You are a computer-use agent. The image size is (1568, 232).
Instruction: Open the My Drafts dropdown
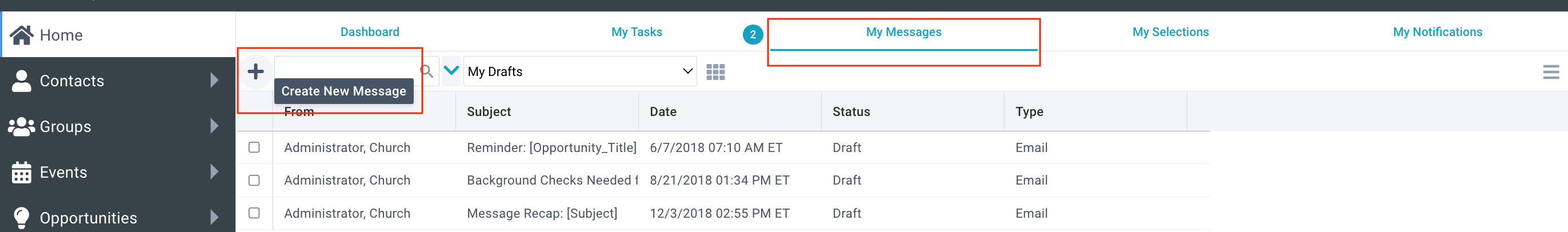pyautogui.click(x=579, y=71)
